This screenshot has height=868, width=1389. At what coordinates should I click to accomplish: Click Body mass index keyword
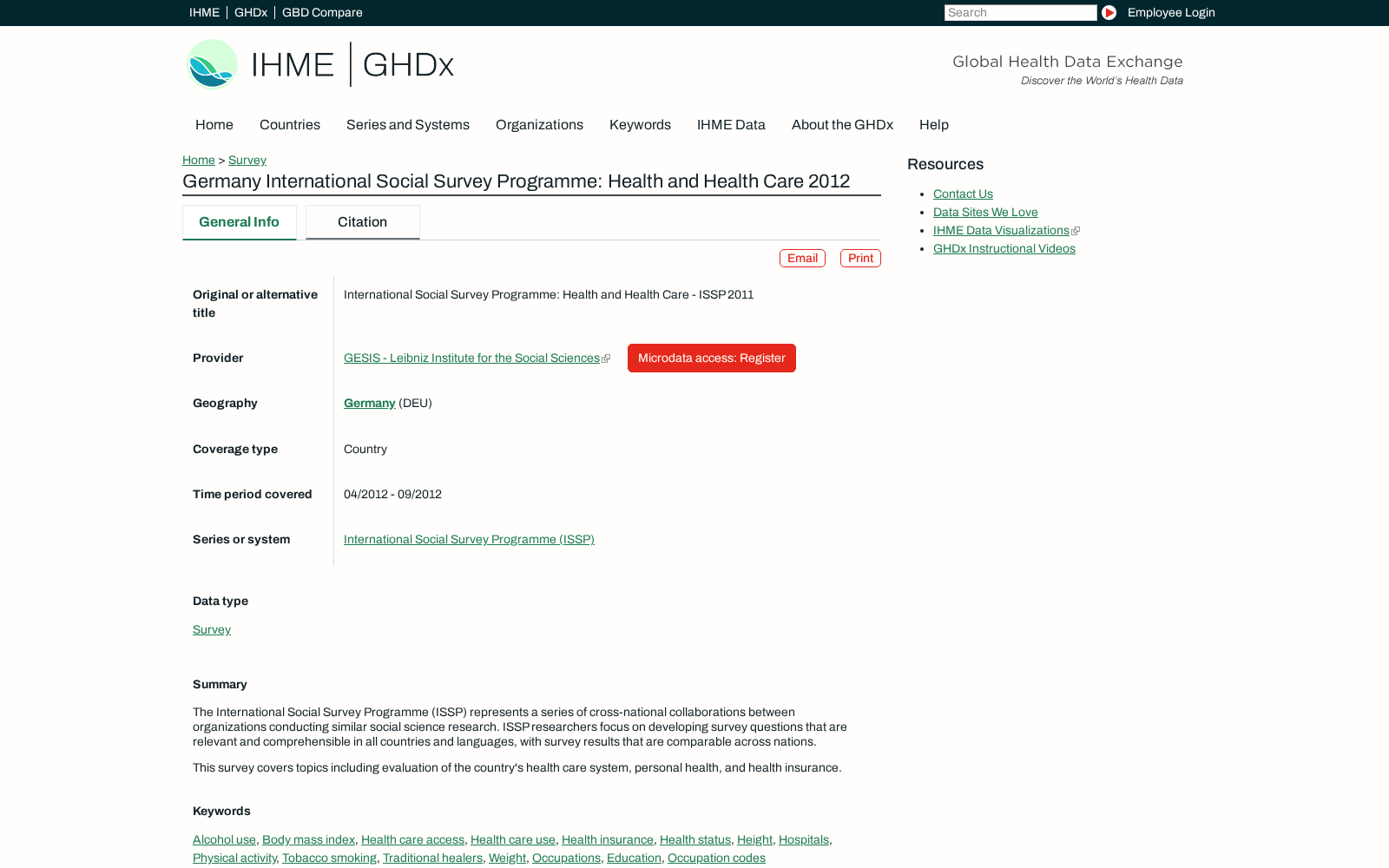click(x=308, y=839)
